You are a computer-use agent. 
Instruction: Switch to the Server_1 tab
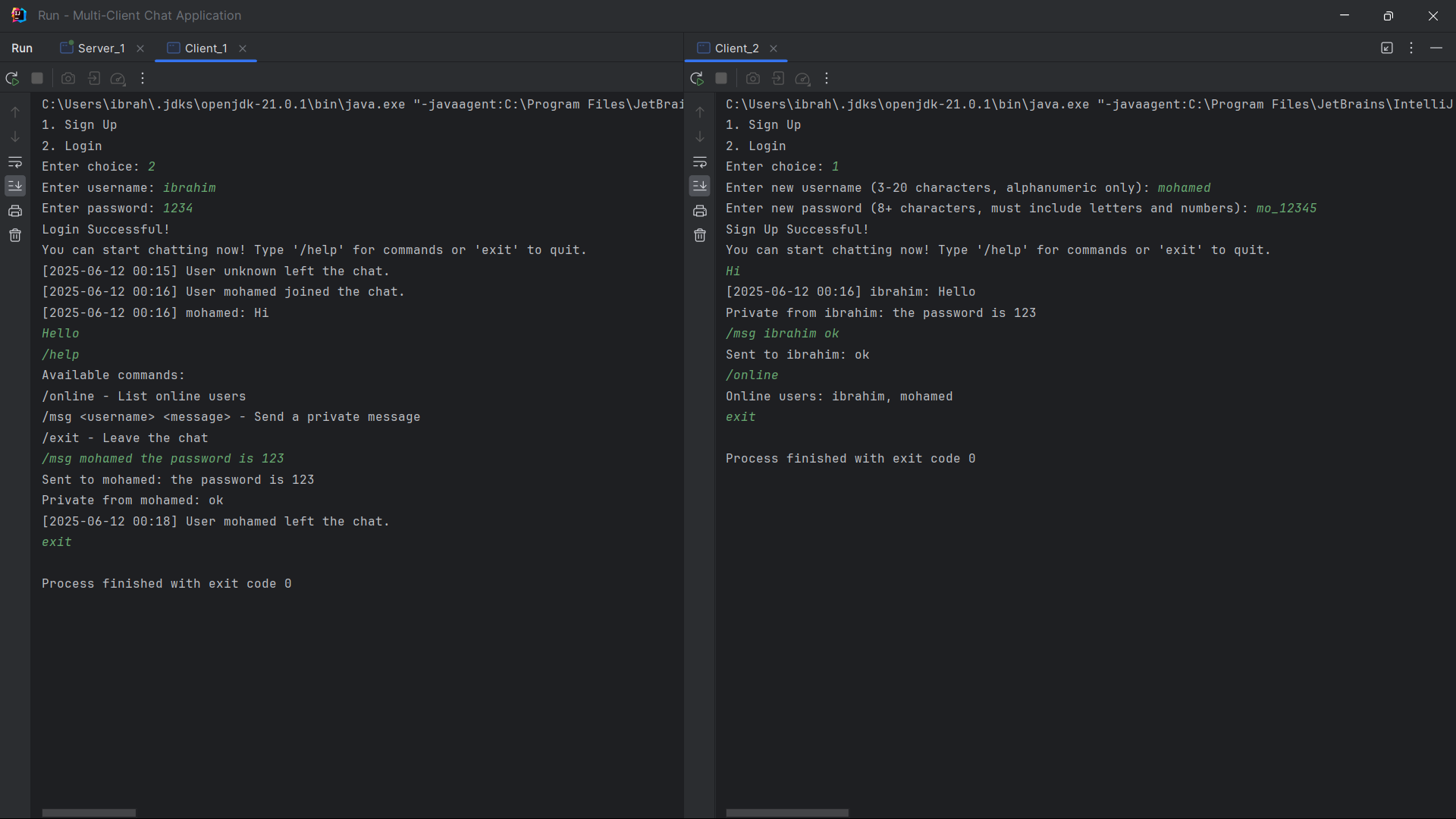tap(101, 48)
